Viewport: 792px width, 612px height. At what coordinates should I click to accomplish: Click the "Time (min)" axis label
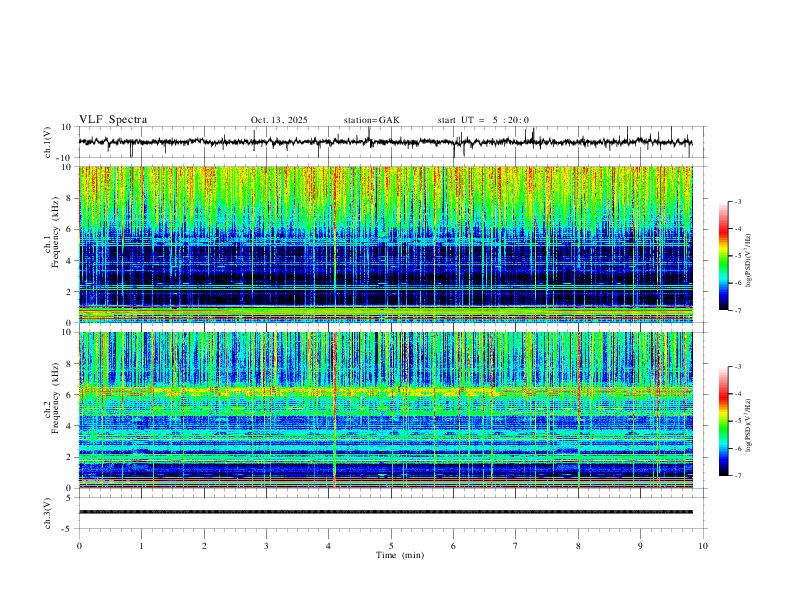coord(400,555)
